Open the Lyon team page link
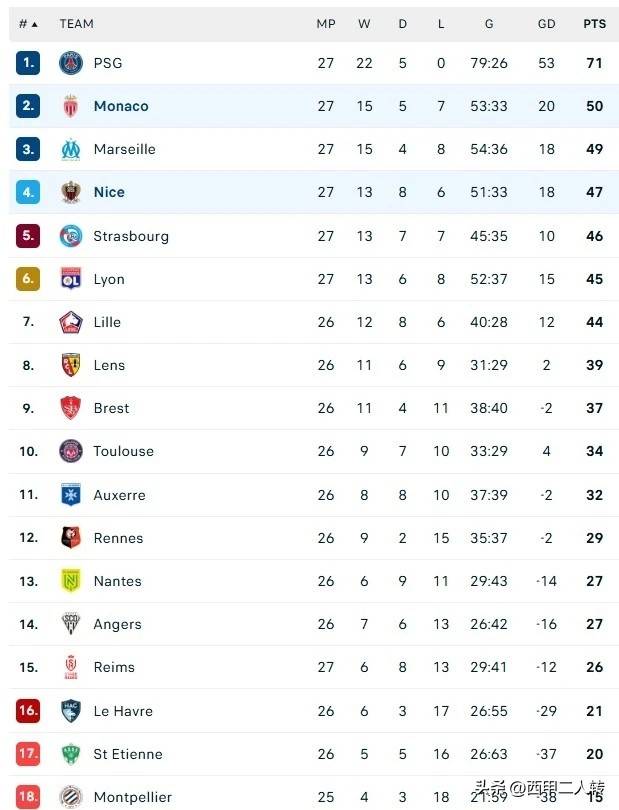Viewport: 619px width, 810px height. coord(109,279)
